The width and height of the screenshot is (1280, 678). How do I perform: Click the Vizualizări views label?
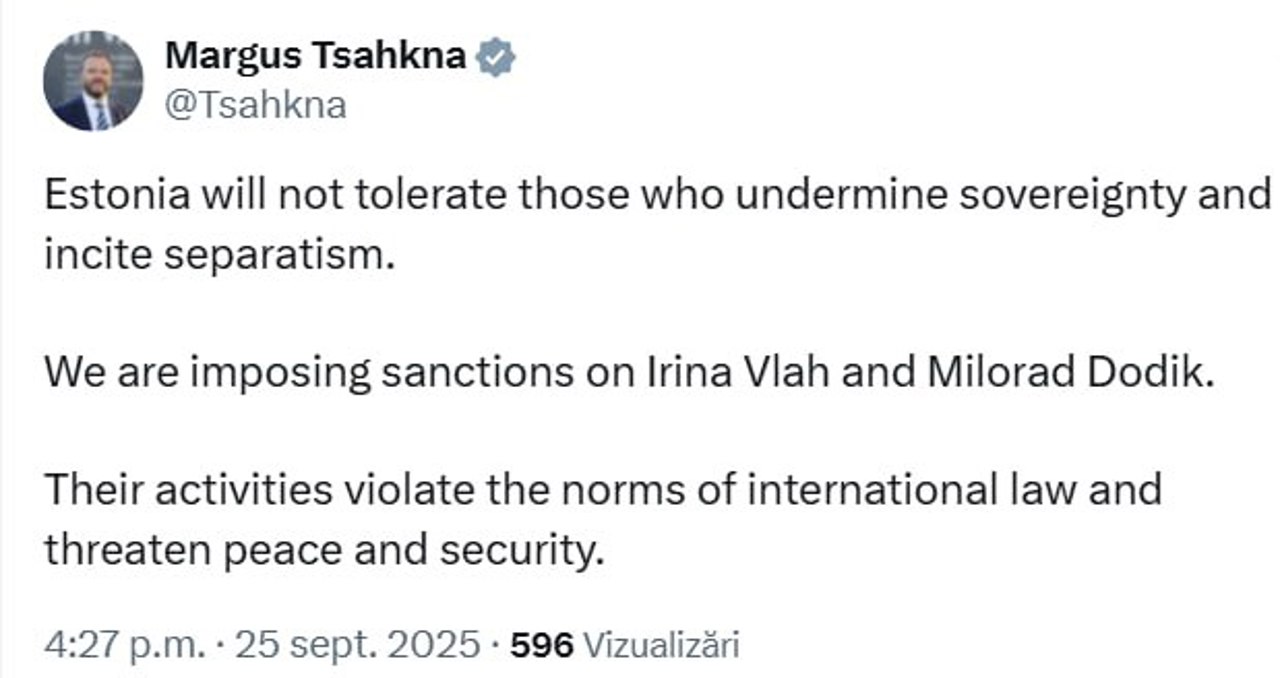660,645
